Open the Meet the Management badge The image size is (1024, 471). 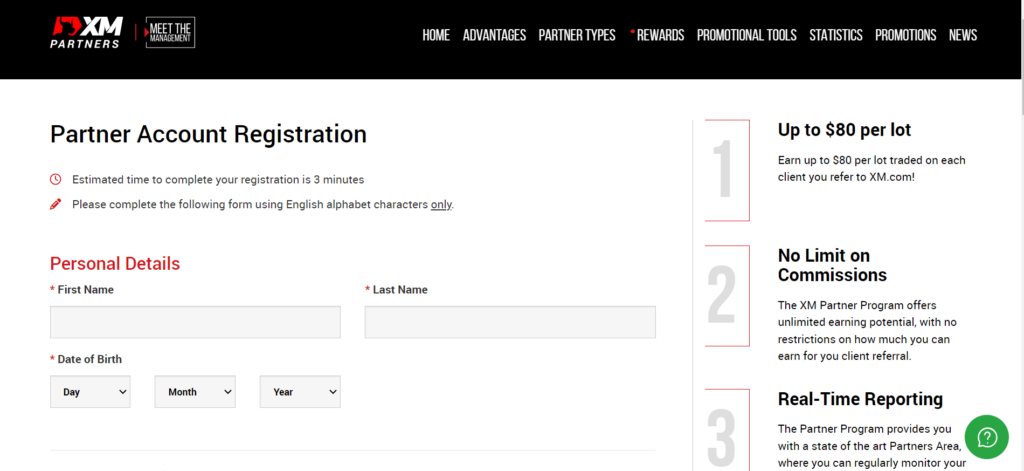[x=170, y=33]
